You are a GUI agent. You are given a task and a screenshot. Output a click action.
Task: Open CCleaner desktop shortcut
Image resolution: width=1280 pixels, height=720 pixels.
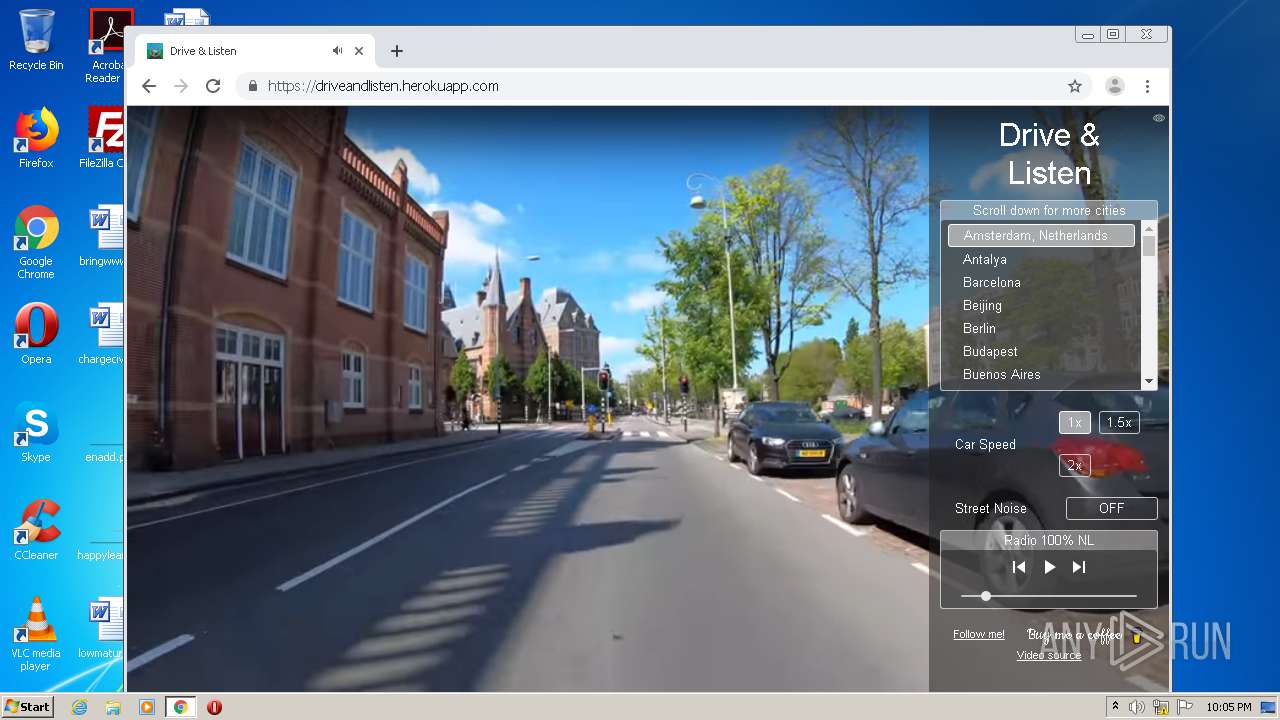tap(36, 530)
